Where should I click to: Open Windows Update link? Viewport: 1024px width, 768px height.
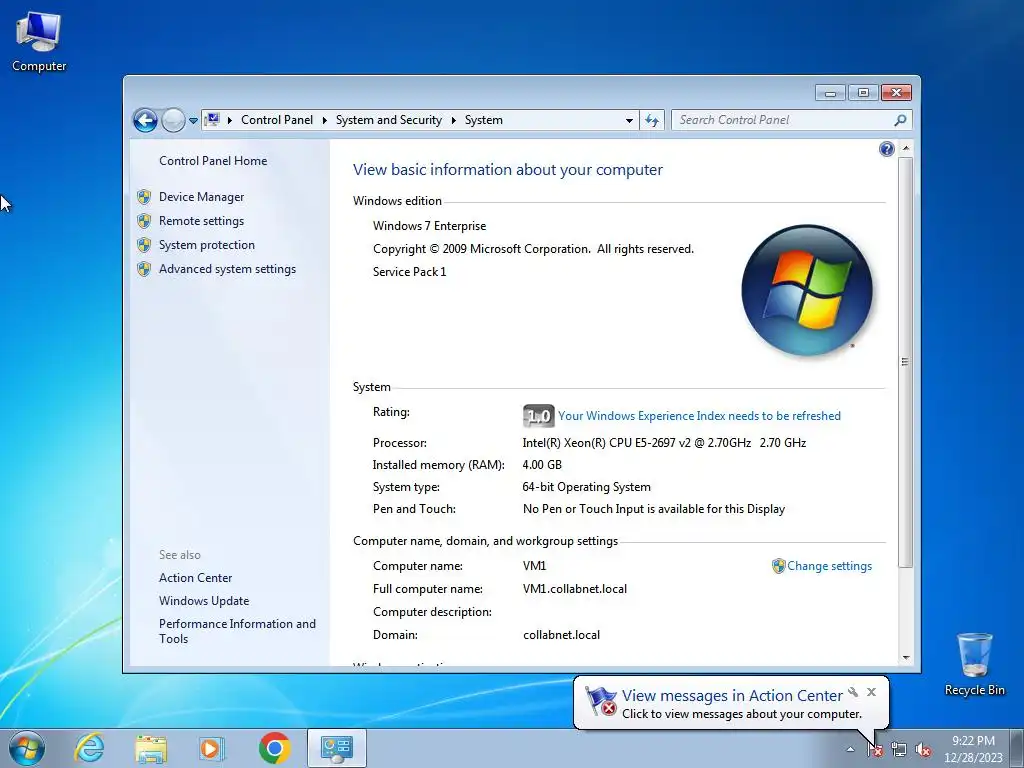(x=204, y=601)
